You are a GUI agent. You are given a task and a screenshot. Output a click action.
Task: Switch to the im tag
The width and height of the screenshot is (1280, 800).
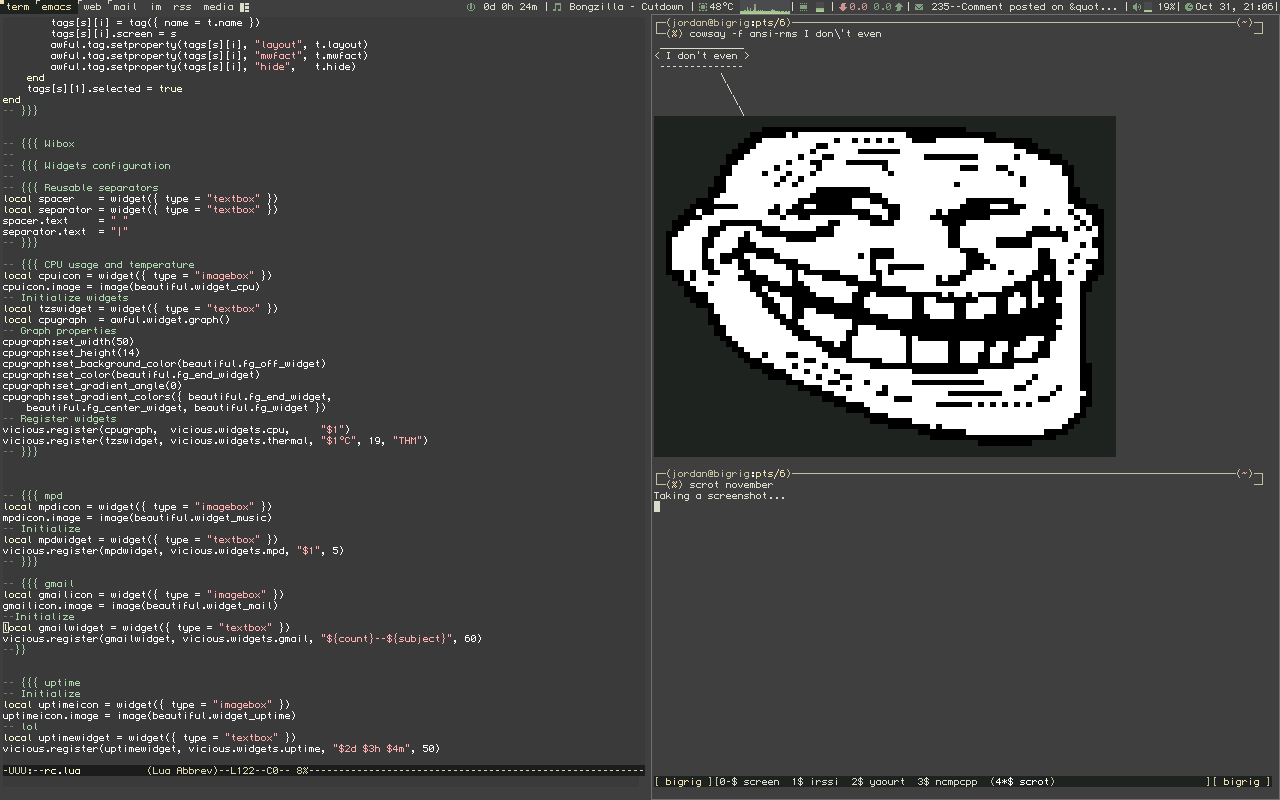pos(156,6)
